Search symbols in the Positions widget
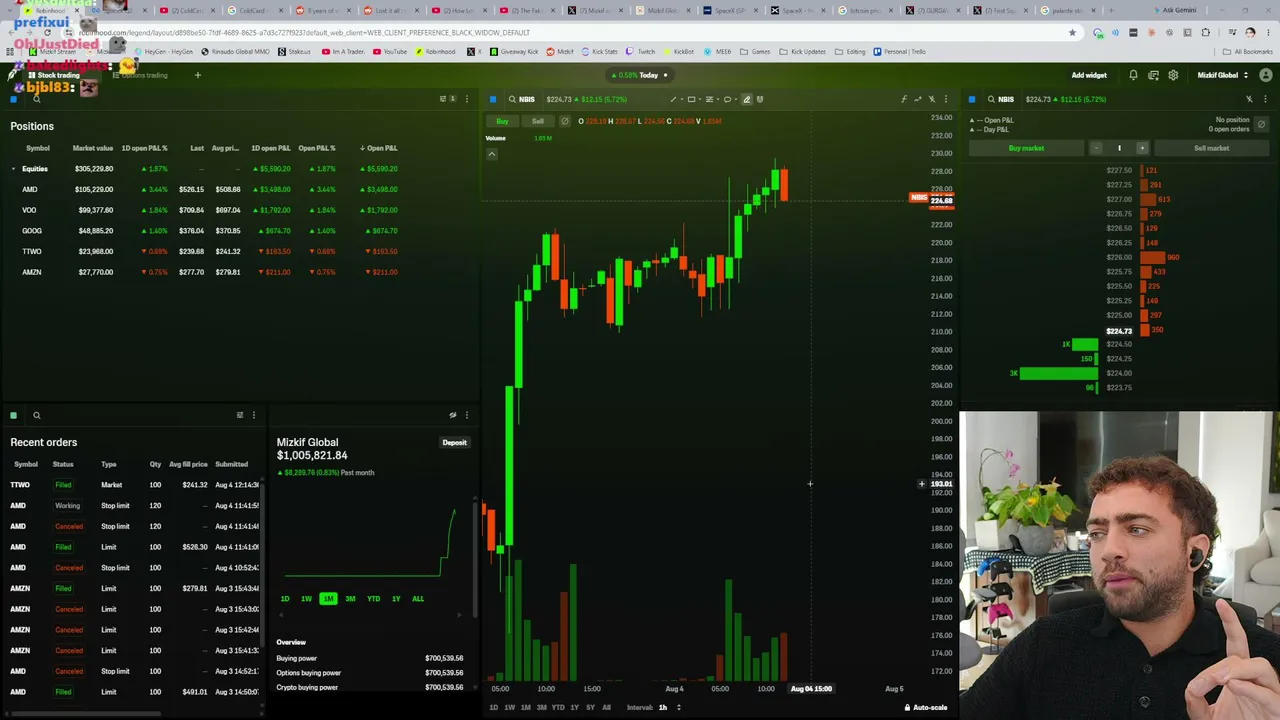 (x=36, y=99)
